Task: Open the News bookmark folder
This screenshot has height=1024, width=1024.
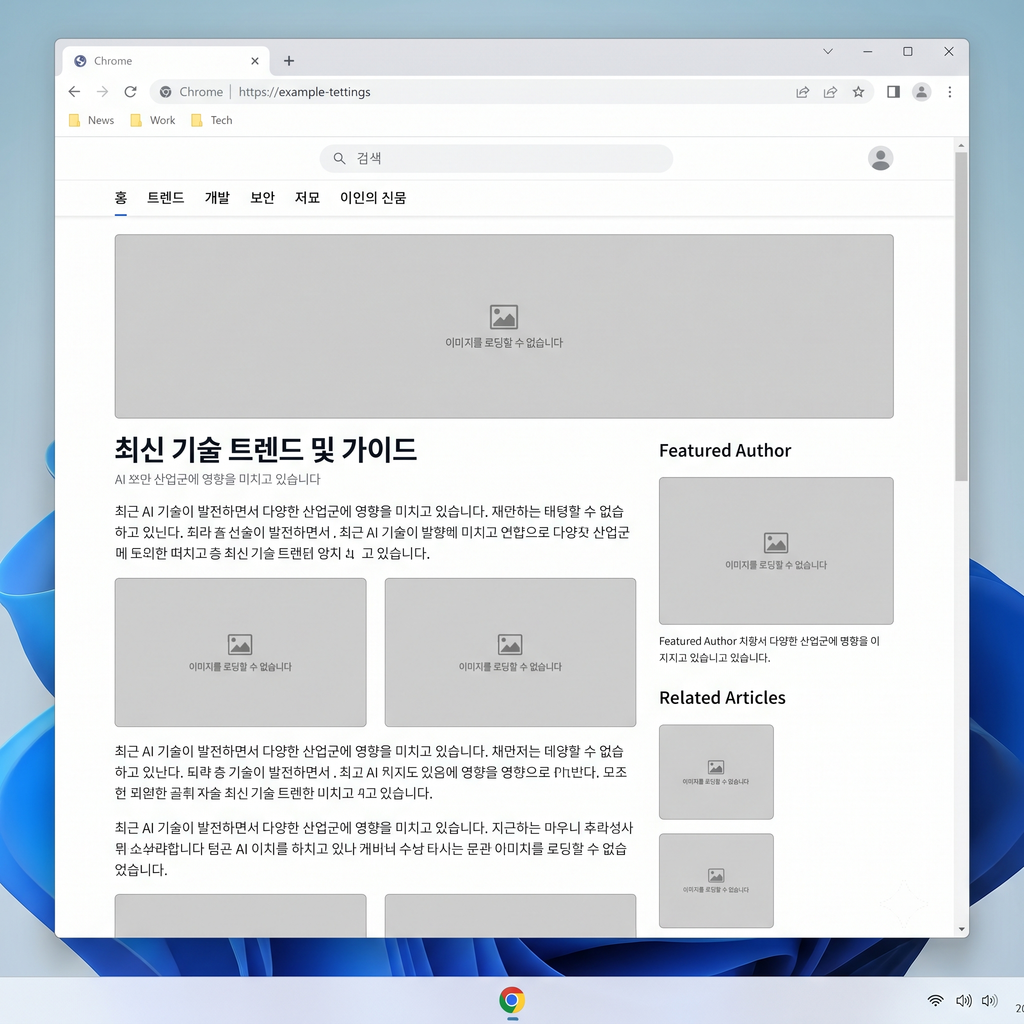Action: click(91, 120)
